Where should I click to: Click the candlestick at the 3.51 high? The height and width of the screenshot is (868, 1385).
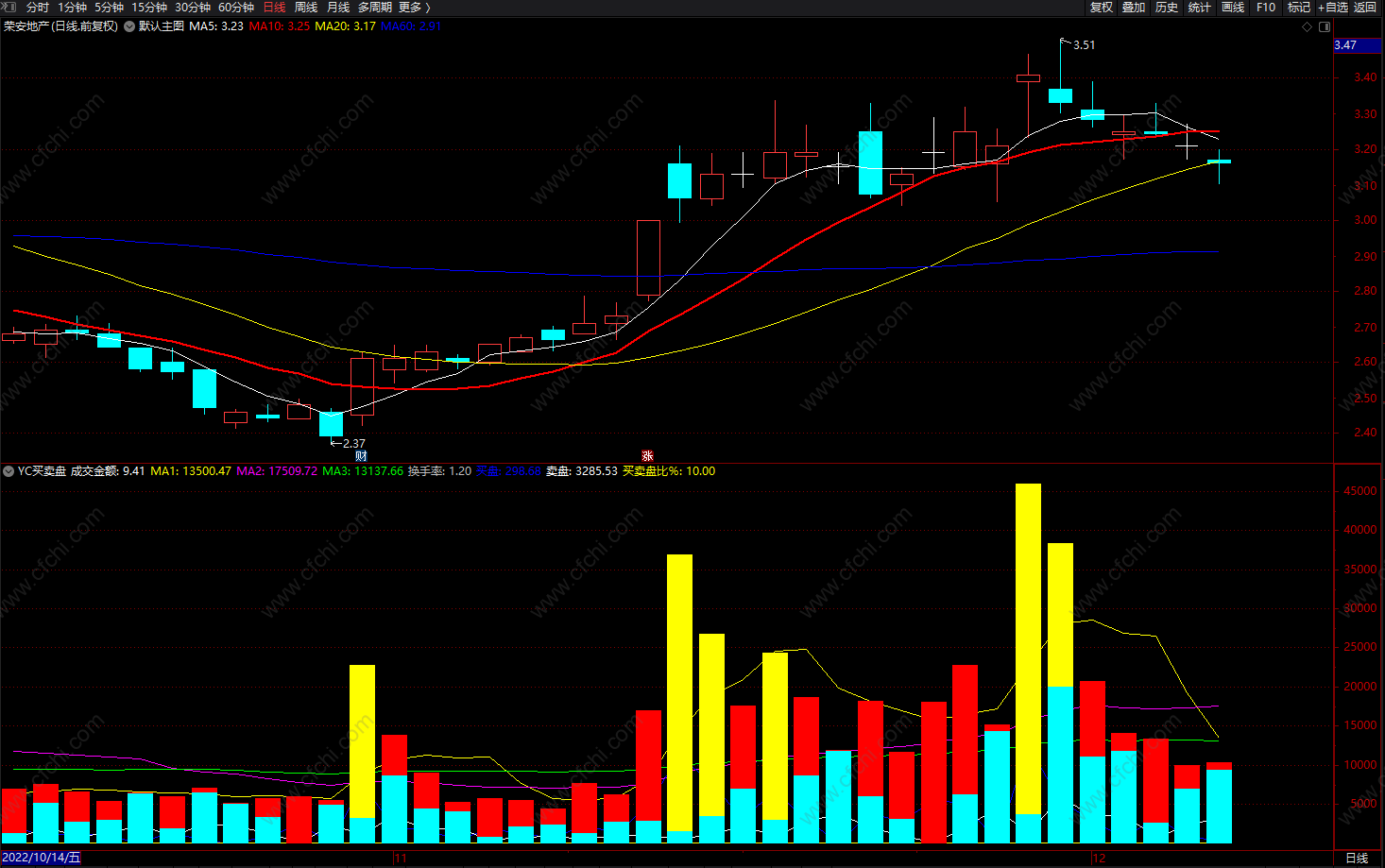(1060, 95)
